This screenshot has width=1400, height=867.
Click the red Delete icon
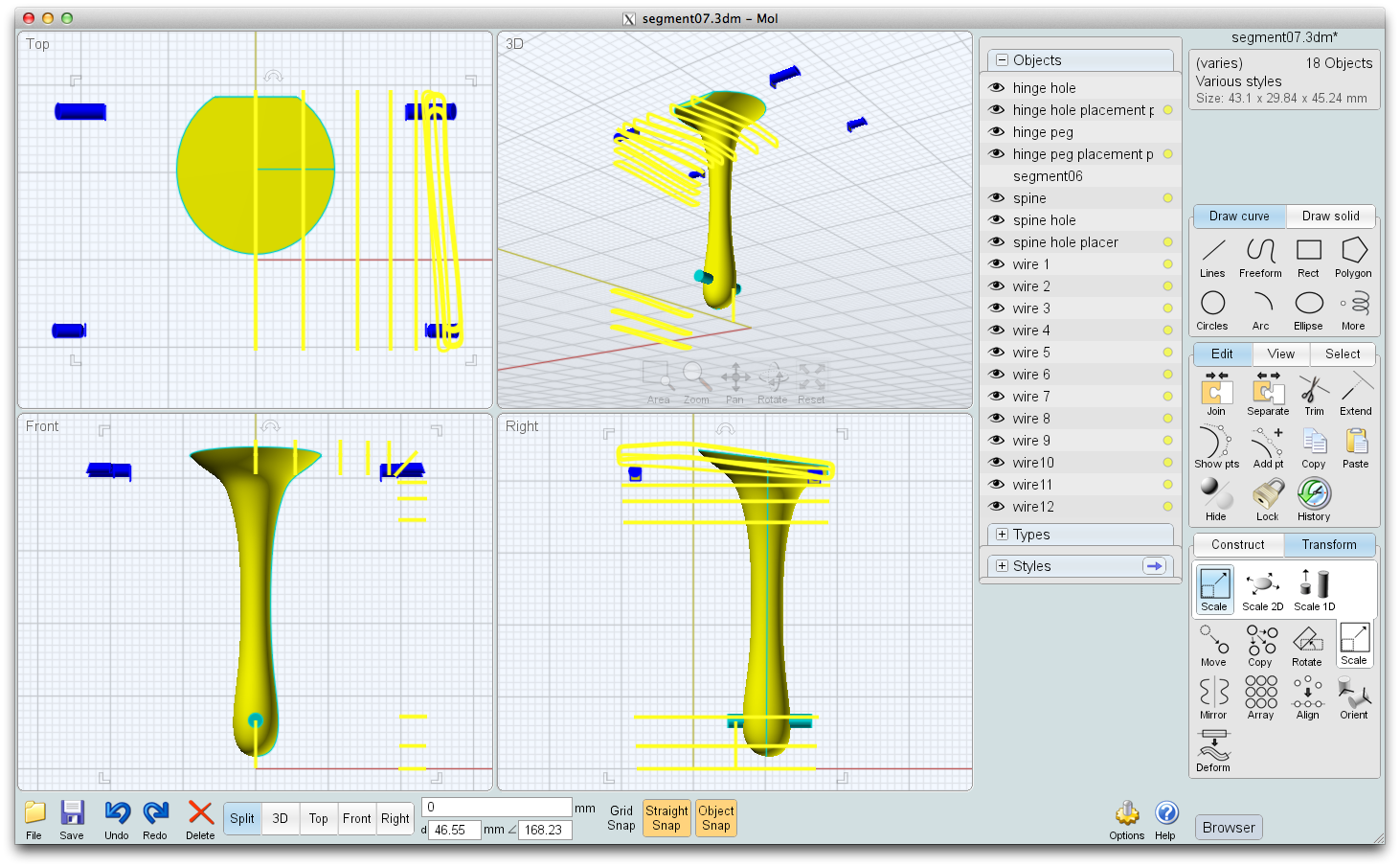200,820
